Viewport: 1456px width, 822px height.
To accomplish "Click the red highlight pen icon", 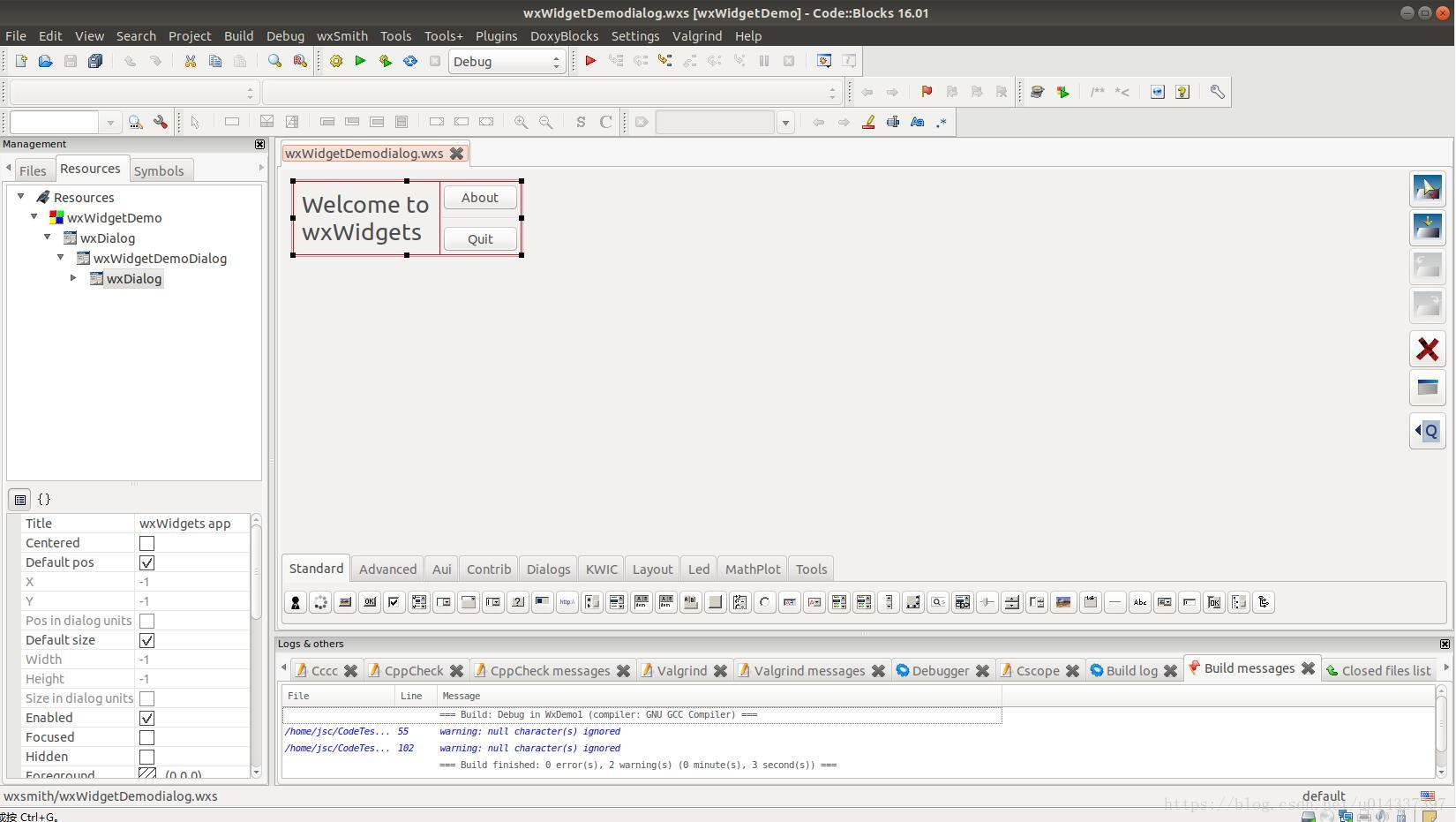I will [868, 122].
